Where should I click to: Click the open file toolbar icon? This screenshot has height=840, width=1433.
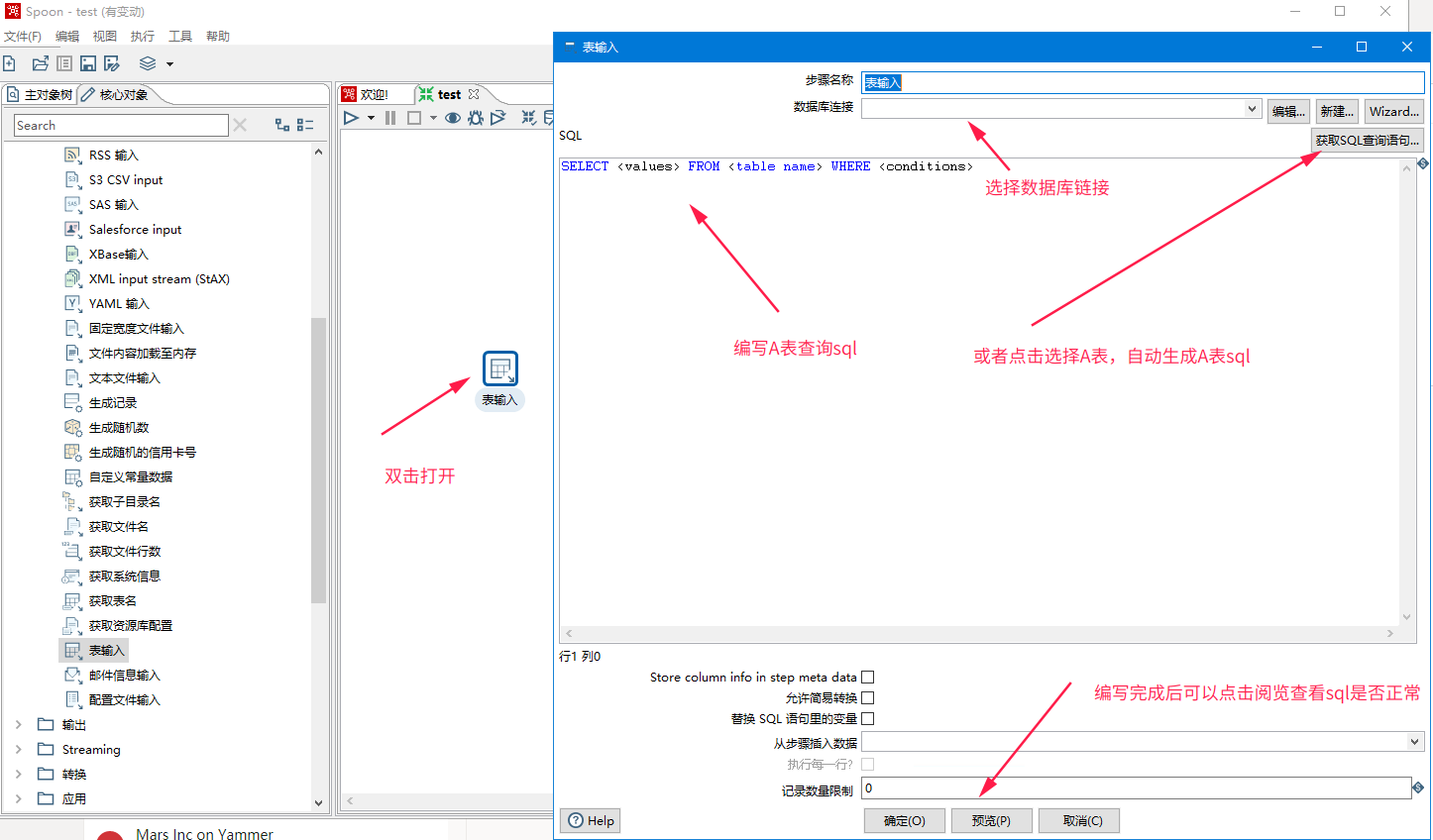40,63
